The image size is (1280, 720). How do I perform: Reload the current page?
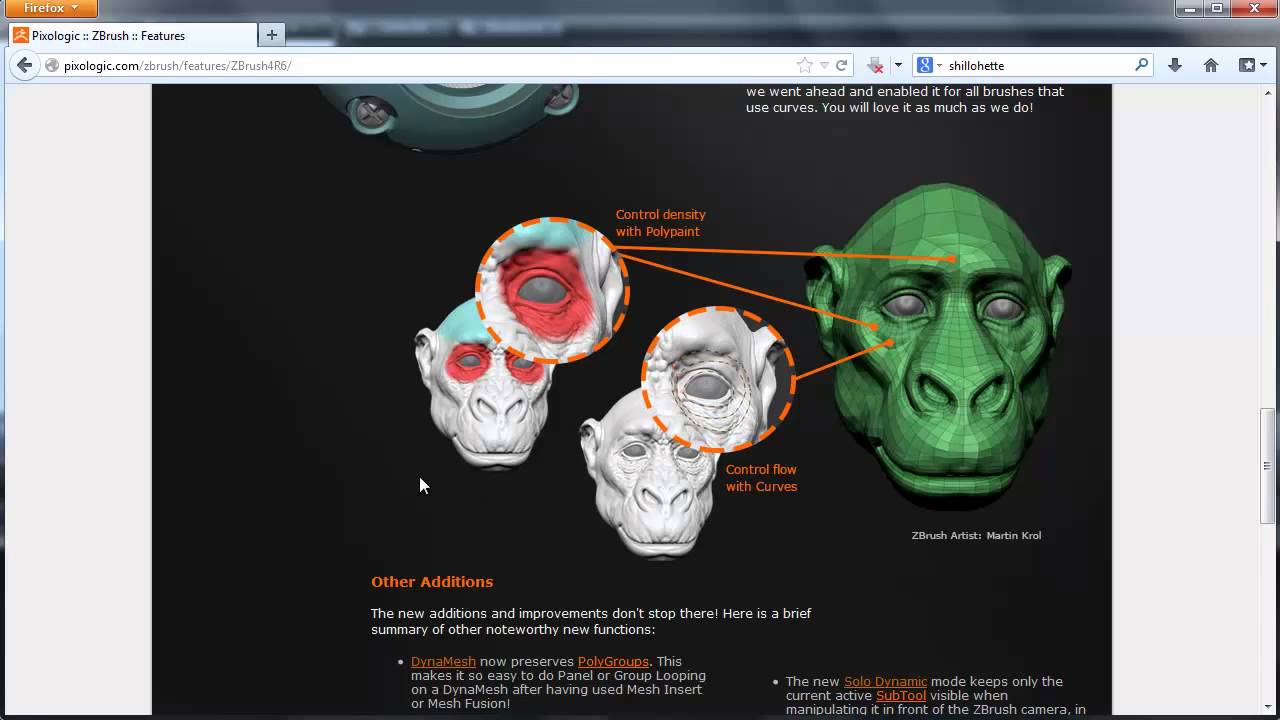click(842, 66)
